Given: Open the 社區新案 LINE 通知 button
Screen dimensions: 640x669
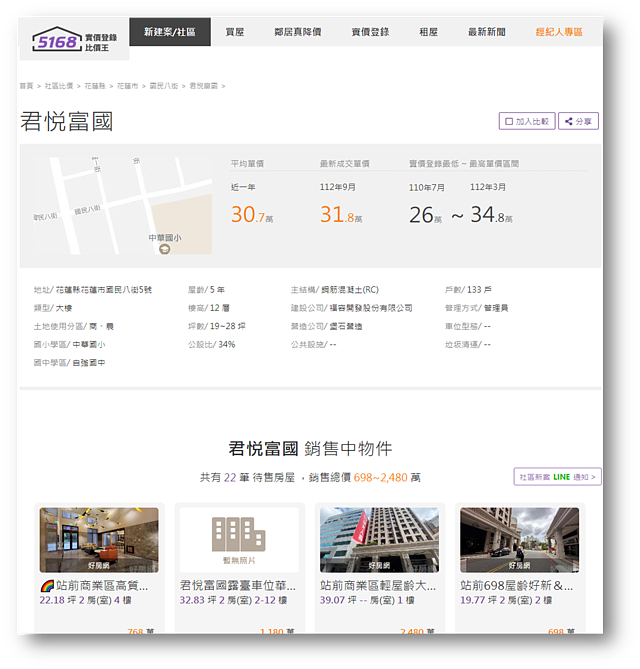Looking at the screenshot, I should (558, 477).
